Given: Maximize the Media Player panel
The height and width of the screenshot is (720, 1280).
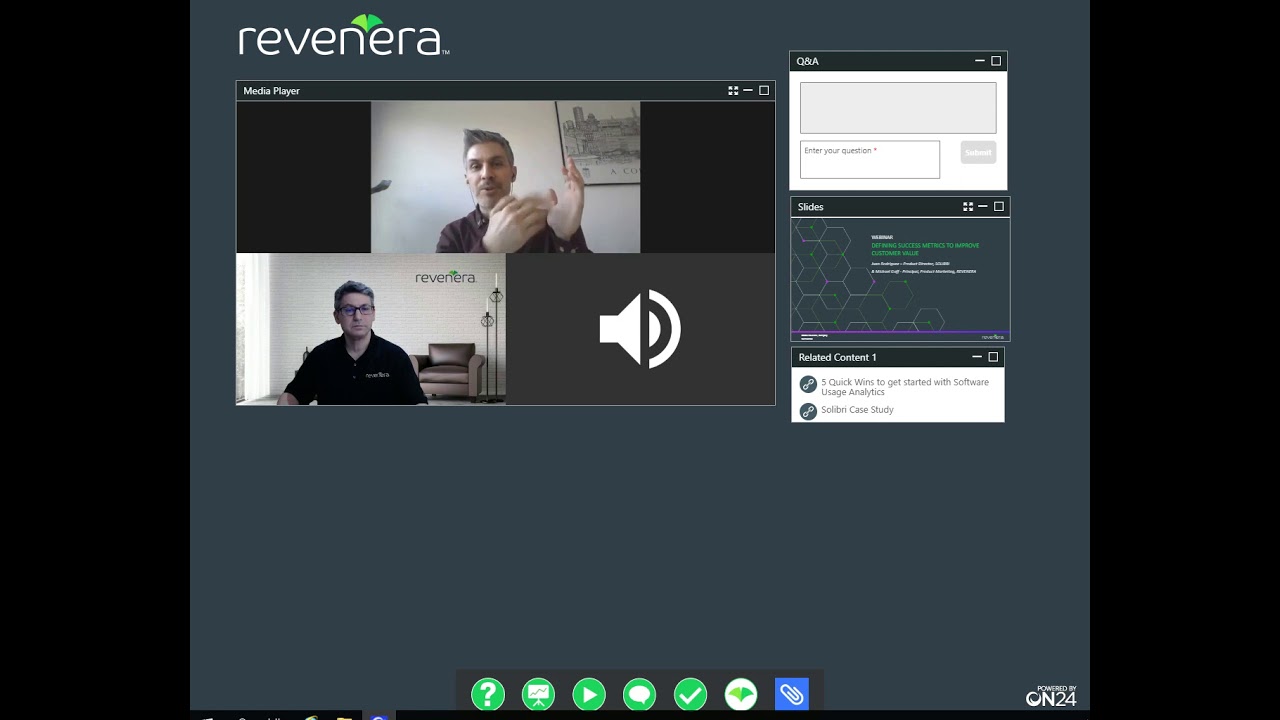Looking at the screenshot, I should 764,90.
